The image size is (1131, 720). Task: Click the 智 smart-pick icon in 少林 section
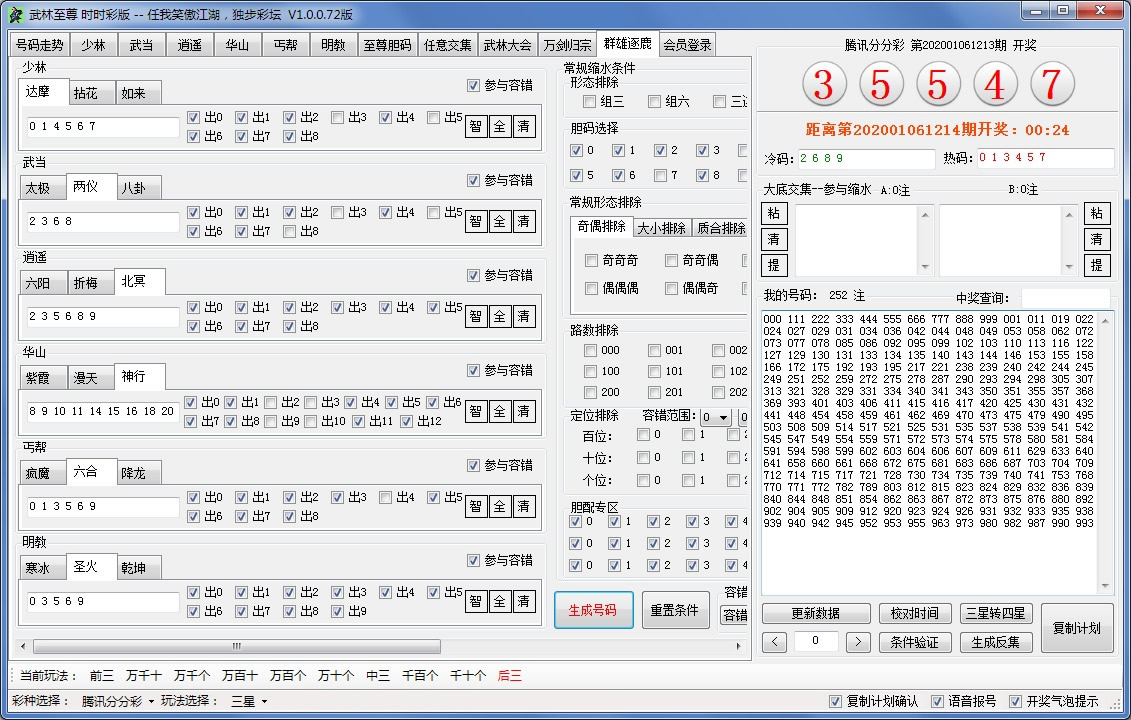click(x=476, y=125)
